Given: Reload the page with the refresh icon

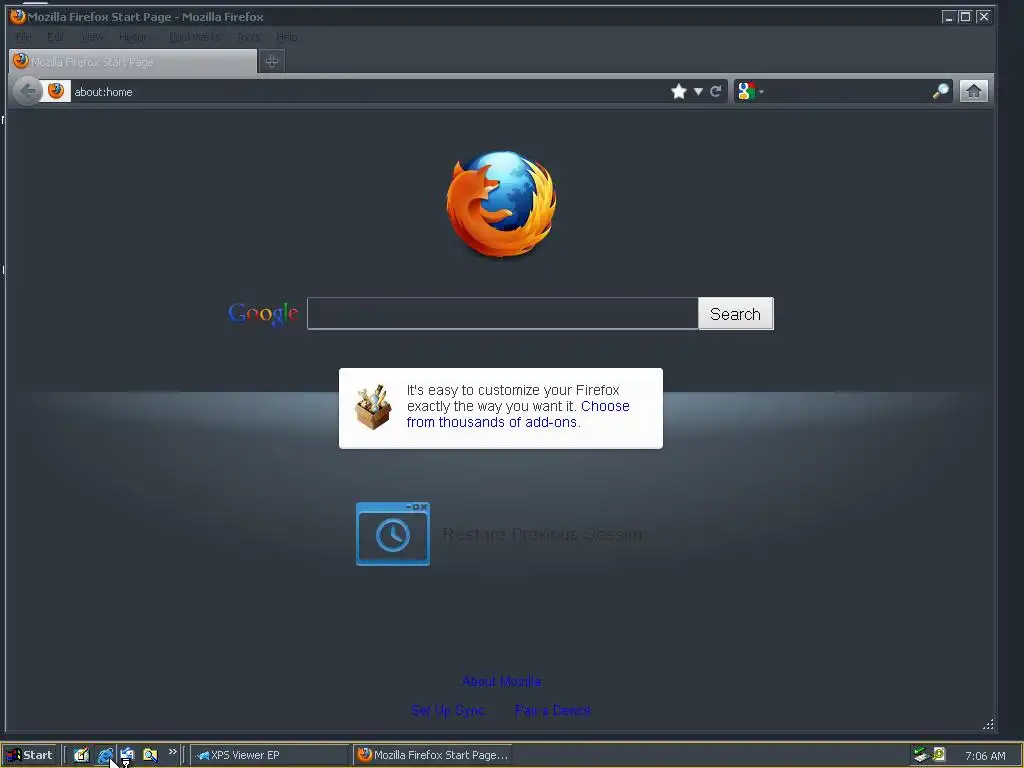Looking at the screenshot, I should click(x=716, y=91).
